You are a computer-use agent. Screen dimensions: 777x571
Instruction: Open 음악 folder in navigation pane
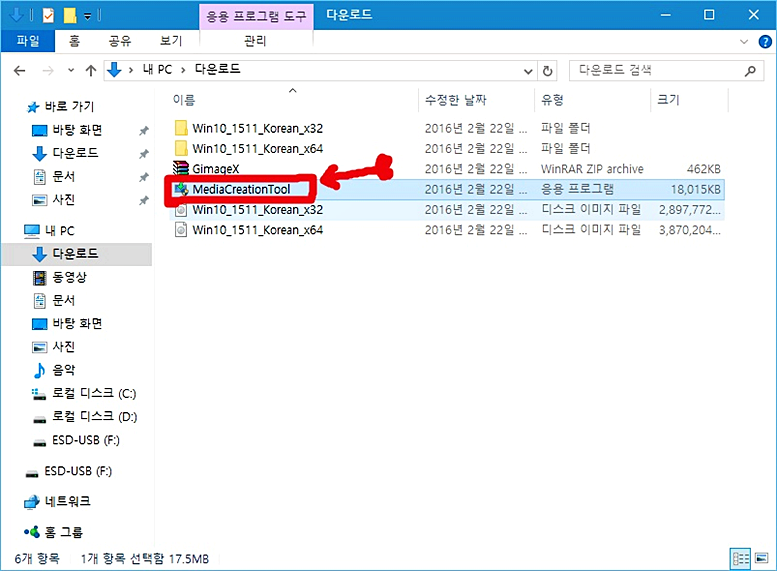tap(63, 370)
